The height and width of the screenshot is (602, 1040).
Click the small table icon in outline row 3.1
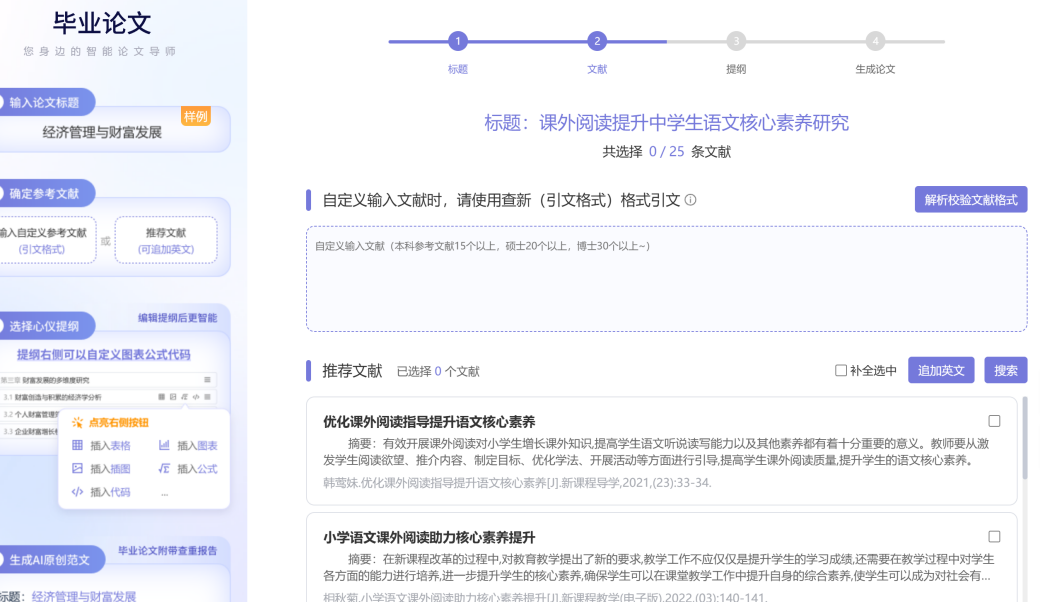coord(162,396)
